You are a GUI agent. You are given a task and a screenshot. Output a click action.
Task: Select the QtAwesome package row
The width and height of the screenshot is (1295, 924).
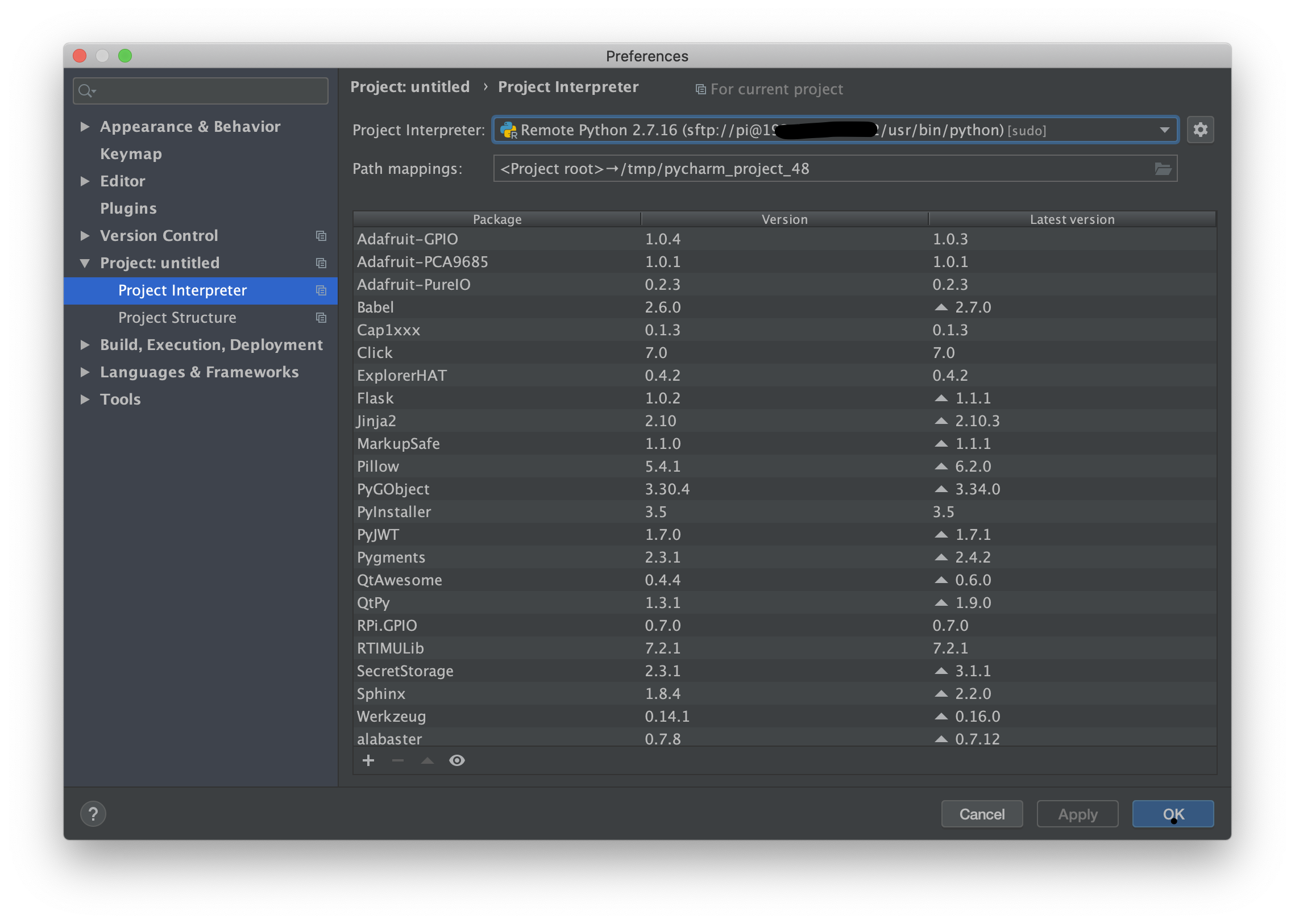(785, 580)
